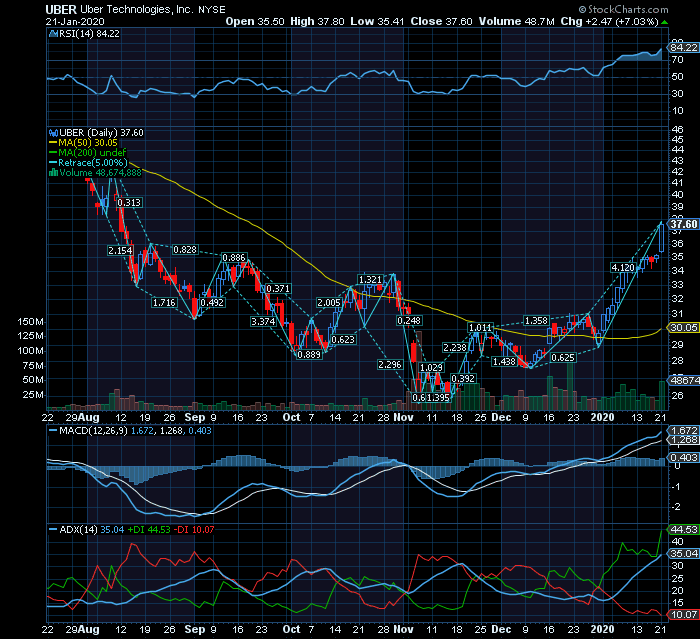Select the Retrace(5.00%) legend label
The height and width of the screenshot is (639, 700).
click(x=93, y=163)
